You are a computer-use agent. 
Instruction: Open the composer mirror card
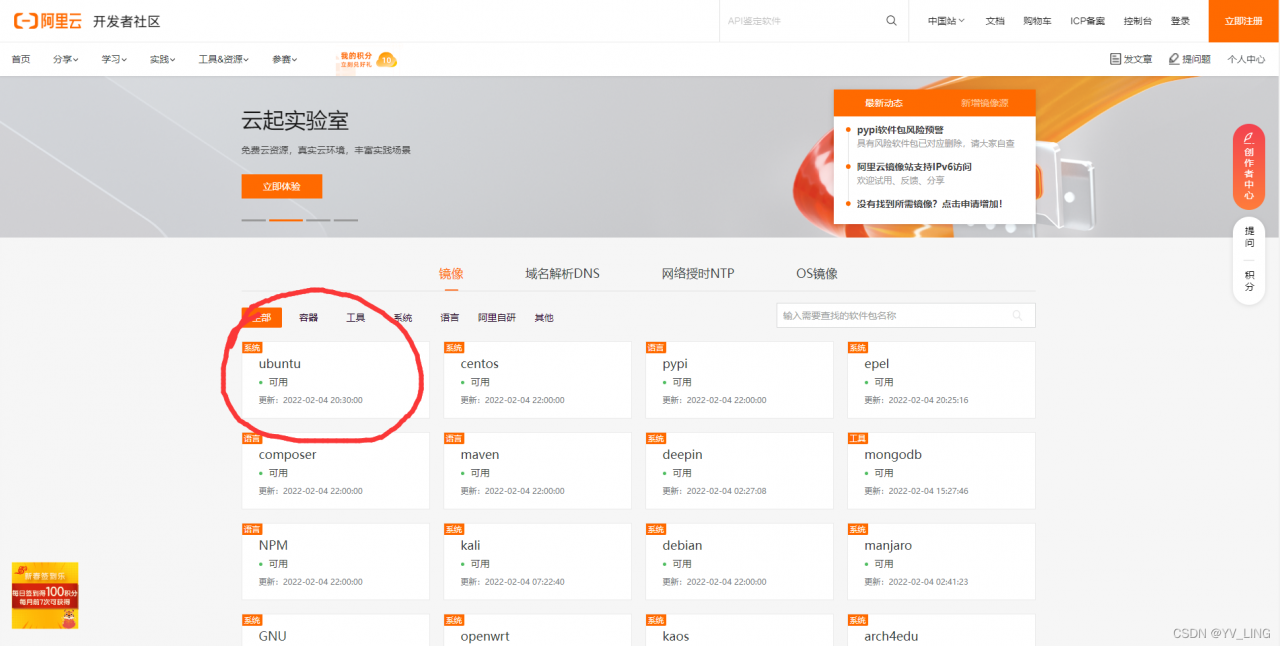click(336, 471)
